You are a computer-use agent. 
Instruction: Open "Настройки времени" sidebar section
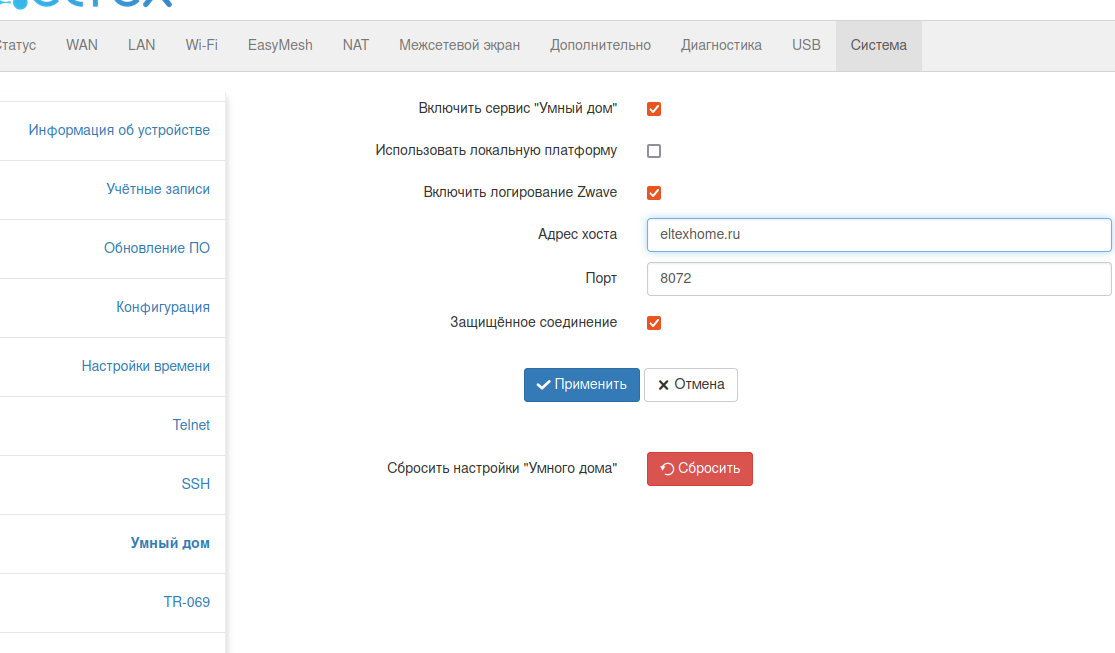tap(146, 366)
